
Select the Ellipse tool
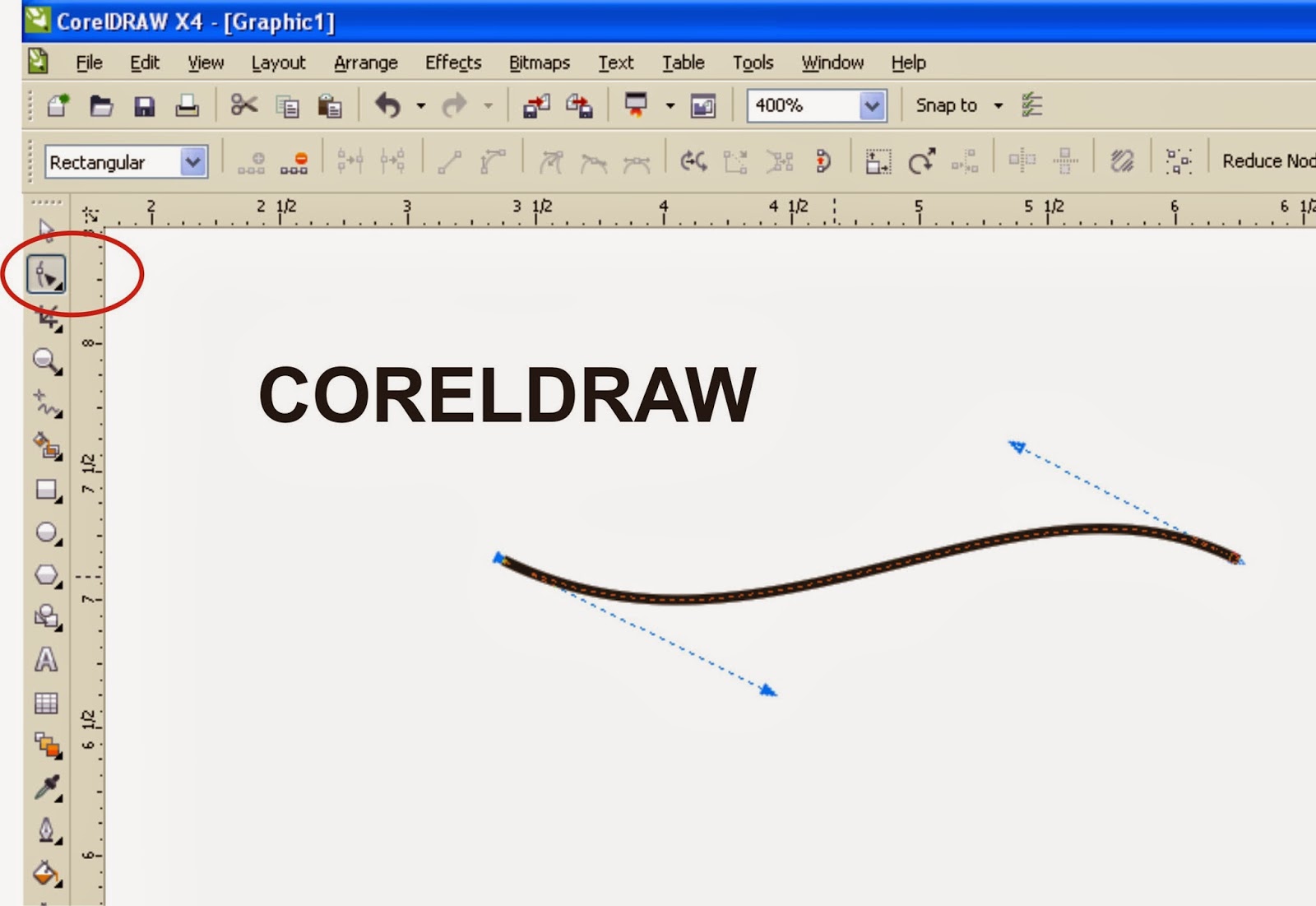(x=47, y=533)
